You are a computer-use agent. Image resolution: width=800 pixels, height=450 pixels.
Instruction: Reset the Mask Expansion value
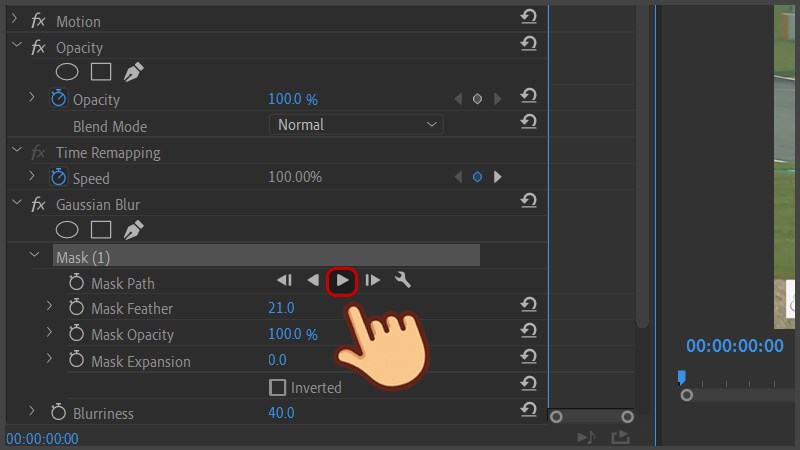click(529, 357)
